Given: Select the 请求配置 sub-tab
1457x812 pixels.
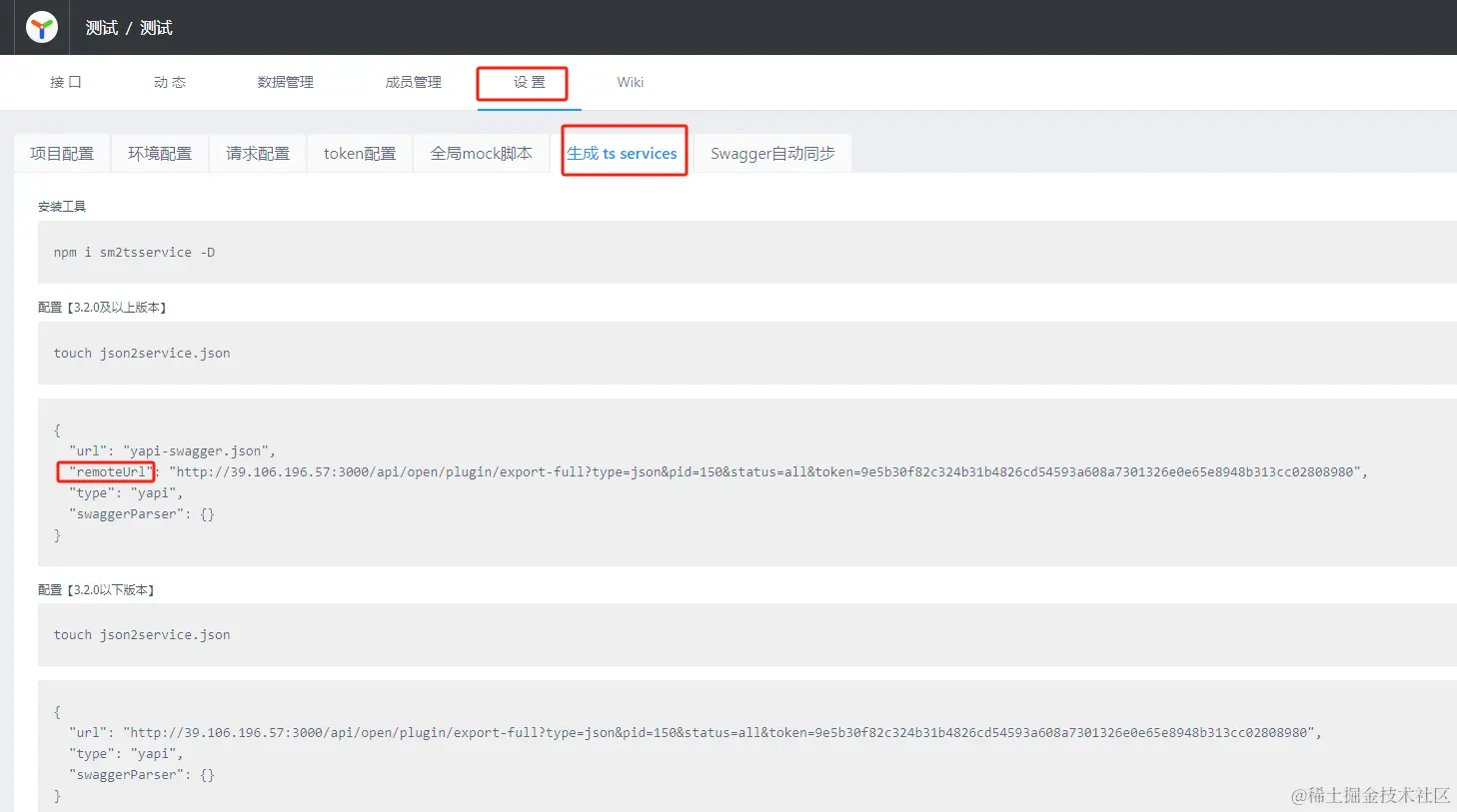Looking at the screenshot, I should 258,153.
